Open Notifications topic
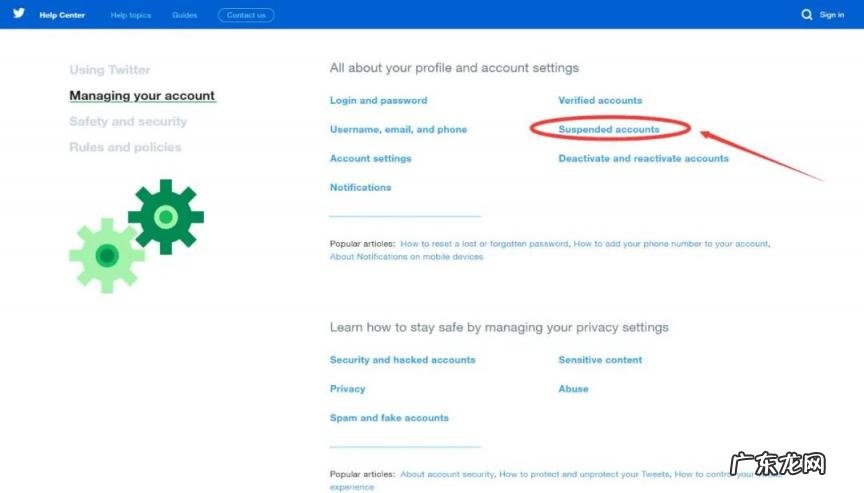Screen dimensions: 864x493 (360, 187)
